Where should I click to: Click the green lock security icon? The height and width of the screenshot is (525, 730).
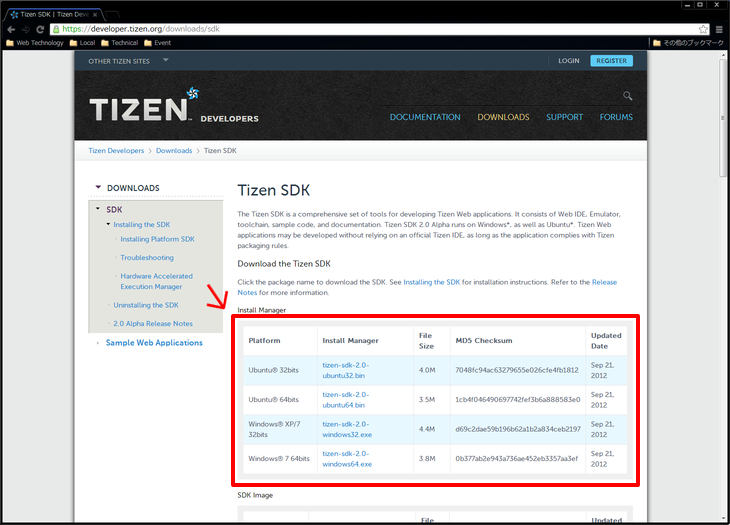pos(56,29)
